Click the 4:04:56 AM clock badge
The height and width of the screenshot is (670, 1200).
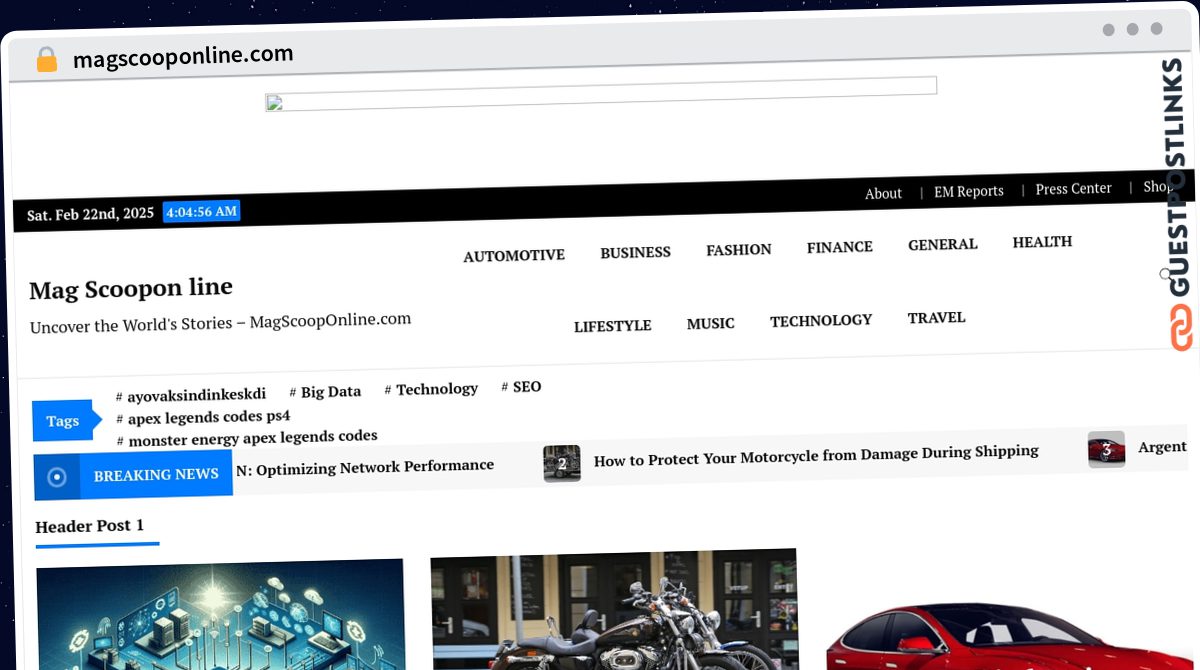click(201, 212)
